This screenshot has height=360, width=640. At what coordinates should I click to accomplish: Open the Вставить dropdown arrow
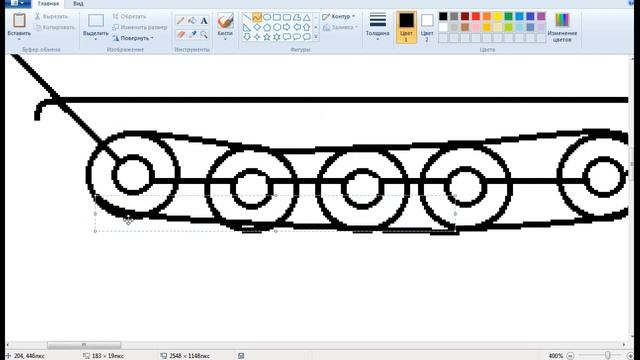click(x=19, y=39)
